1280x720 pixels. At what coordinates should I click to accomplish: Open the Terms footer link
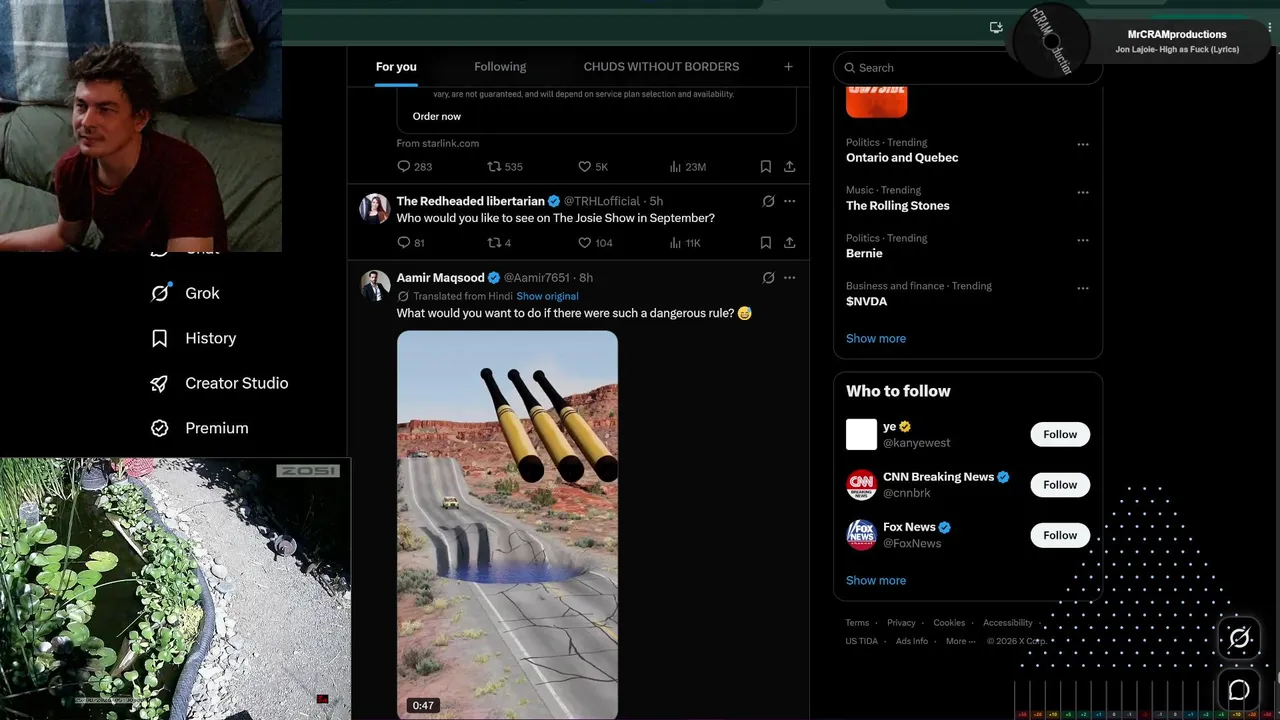pos(857,623)
